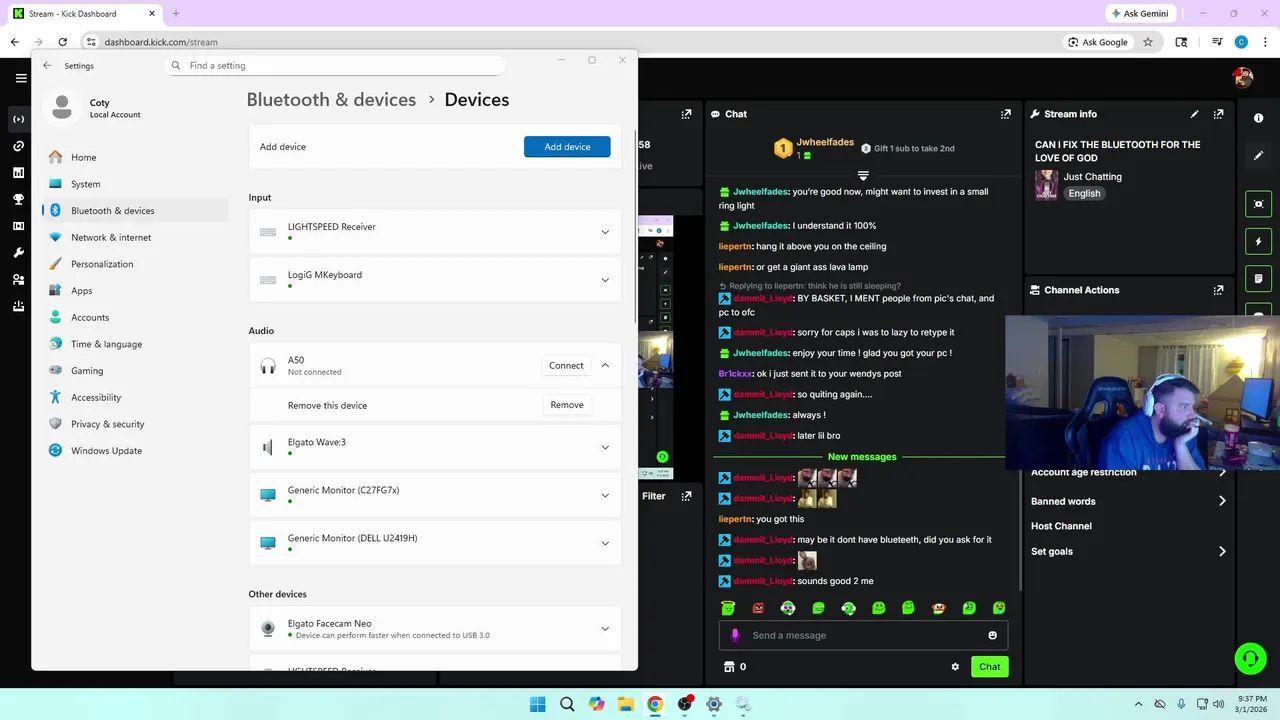
Task: Expand Generic Monitor (C27FG7x)
Action: (x=605, y=495)
